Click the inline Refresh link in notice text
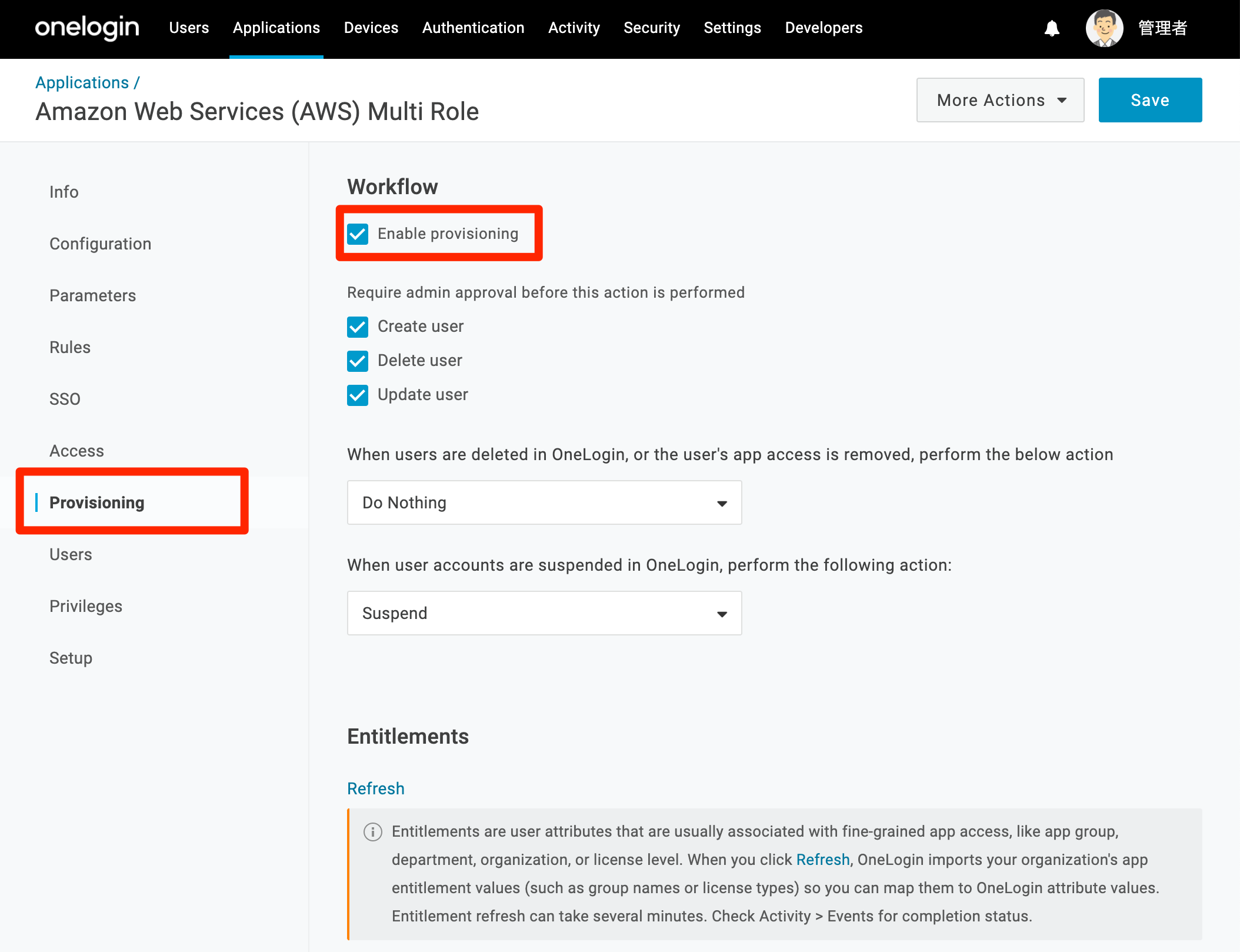 pos(823,860)
